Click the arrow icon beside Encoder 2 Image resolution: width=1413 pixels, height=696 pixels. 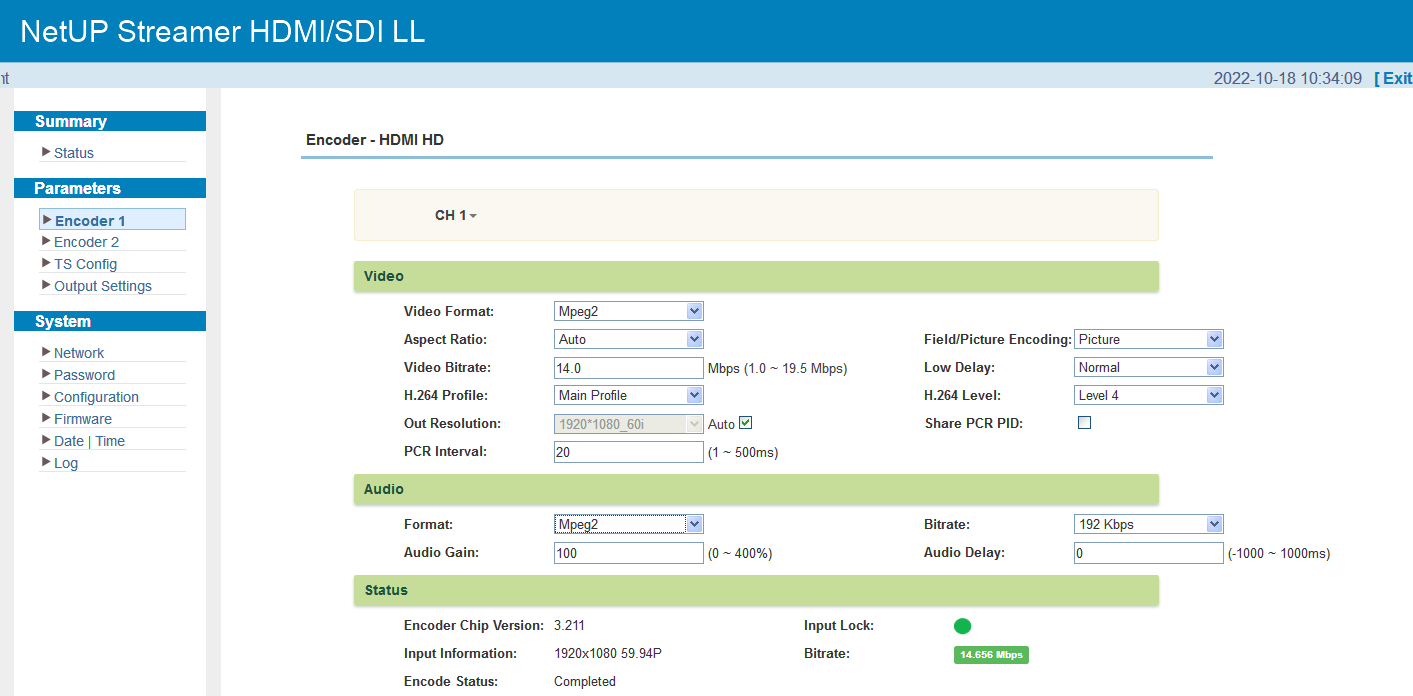[46, 241]
